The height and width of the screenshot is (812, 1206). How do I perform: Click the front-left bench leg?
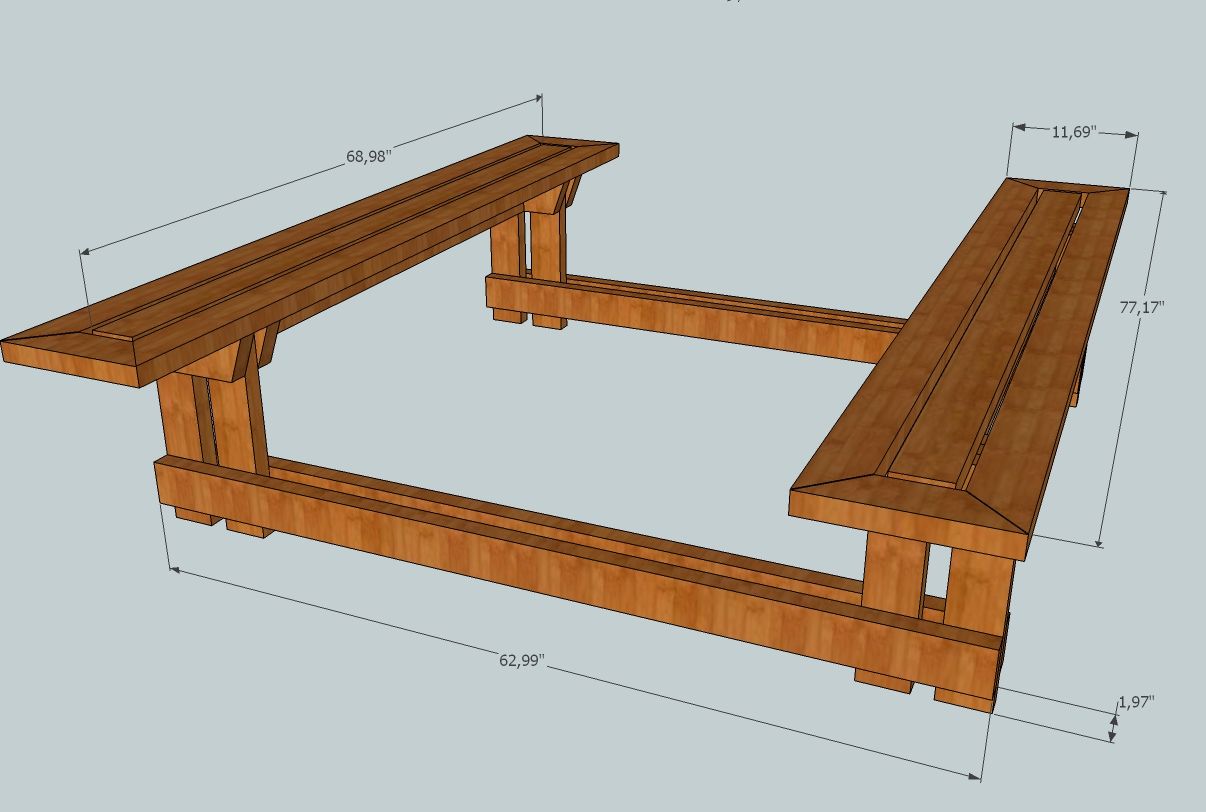(x=200, y=430)
